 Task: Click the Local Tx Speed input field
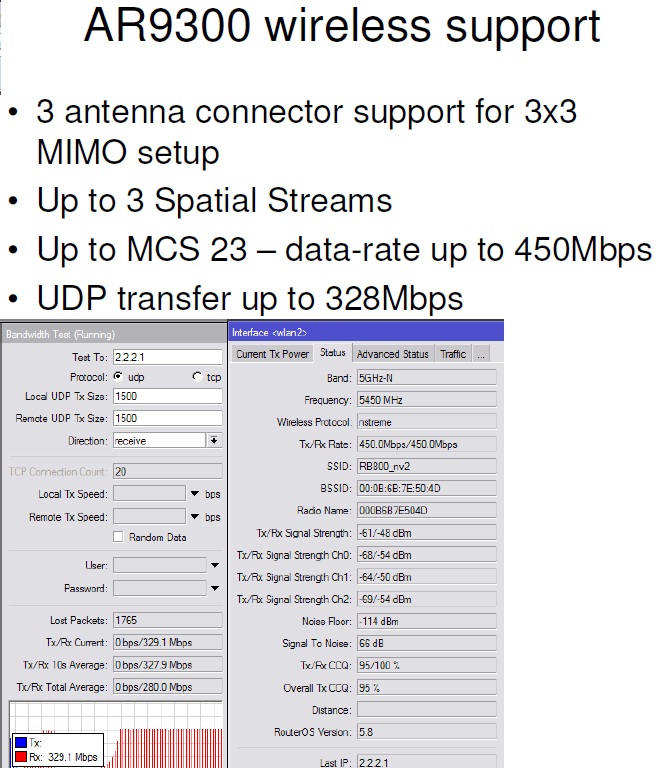coord(149,494)
